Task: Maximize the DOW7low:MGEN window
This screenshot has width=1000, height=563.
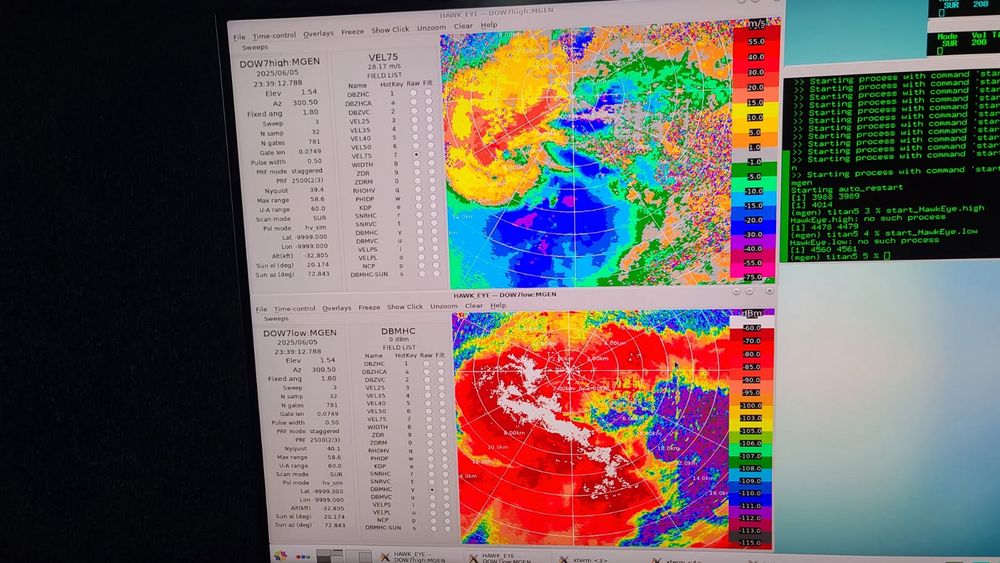Action: [x=750, y=291]
